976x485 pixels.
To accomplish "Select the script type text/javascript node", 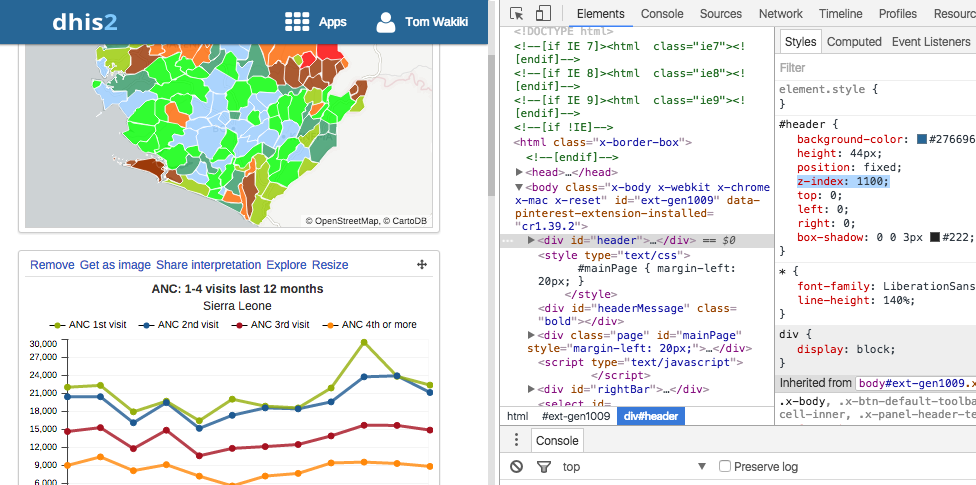I will coord(640,362).
